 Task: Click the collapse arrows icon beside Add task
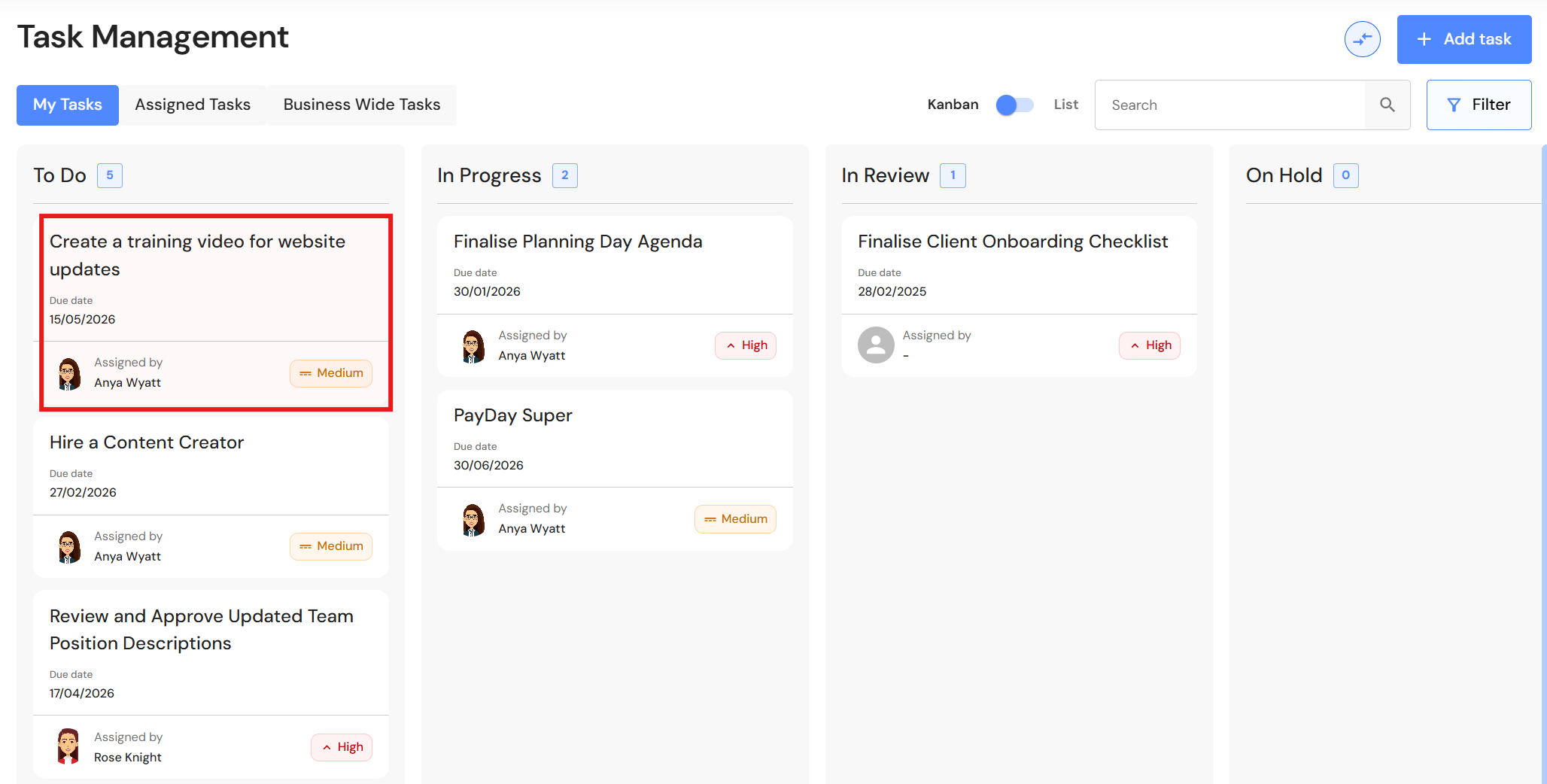click(1362, 39)
